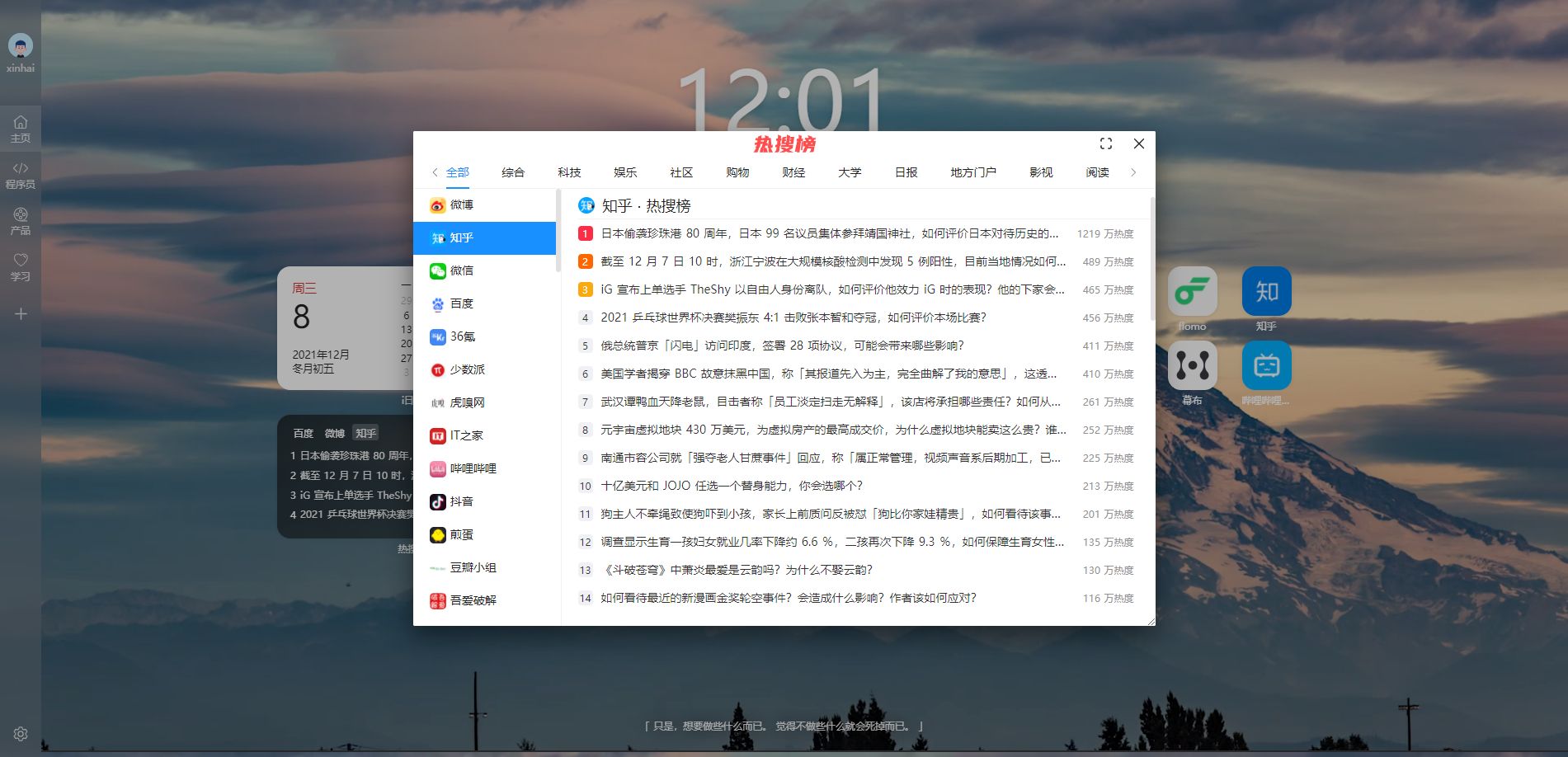Select 吾爱破解 source in hot list
1568x757 pixels.
(485, 600)
